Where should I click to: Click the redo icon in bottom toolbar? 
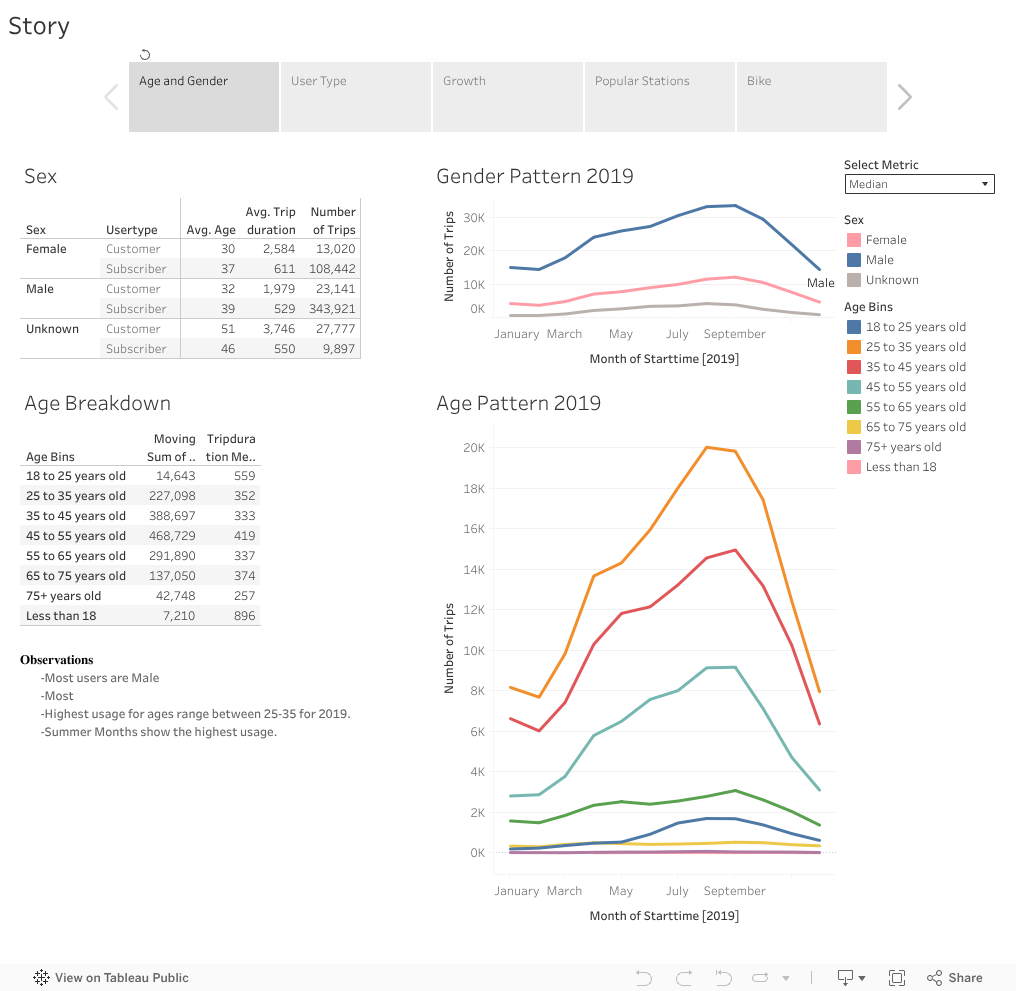pyautogui.click(x=684, y=978)
